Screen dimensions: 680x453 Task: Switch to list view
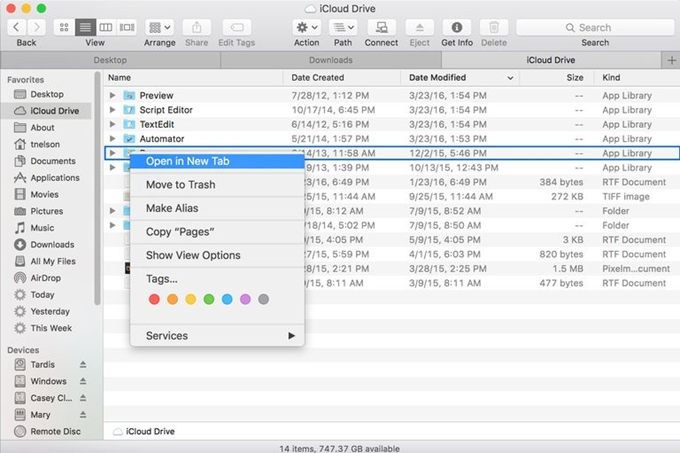pos(85,27)
